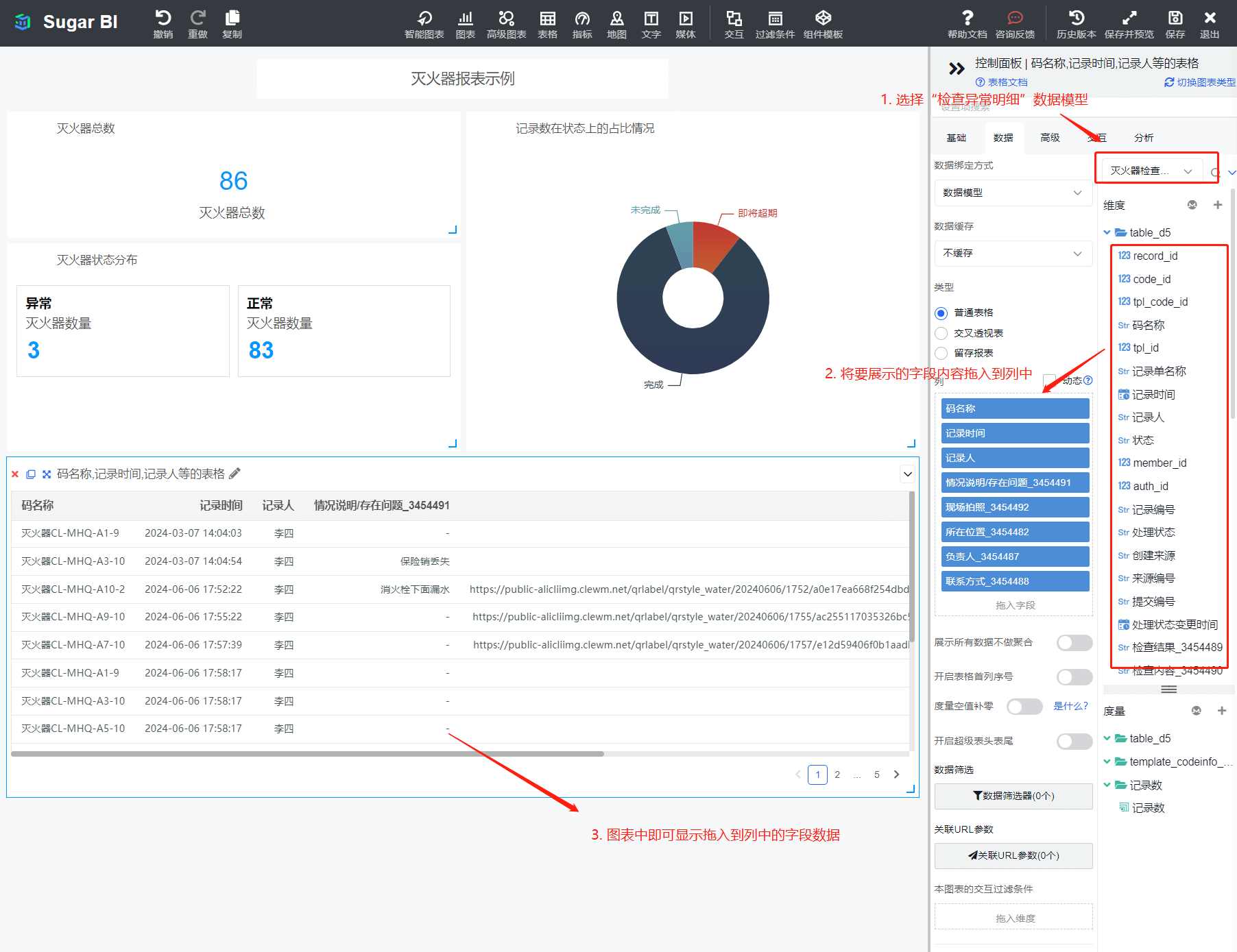Click 关联URL参数(0个) button
Viewport: 1237px width, 952px height.
pos(1013,855)
